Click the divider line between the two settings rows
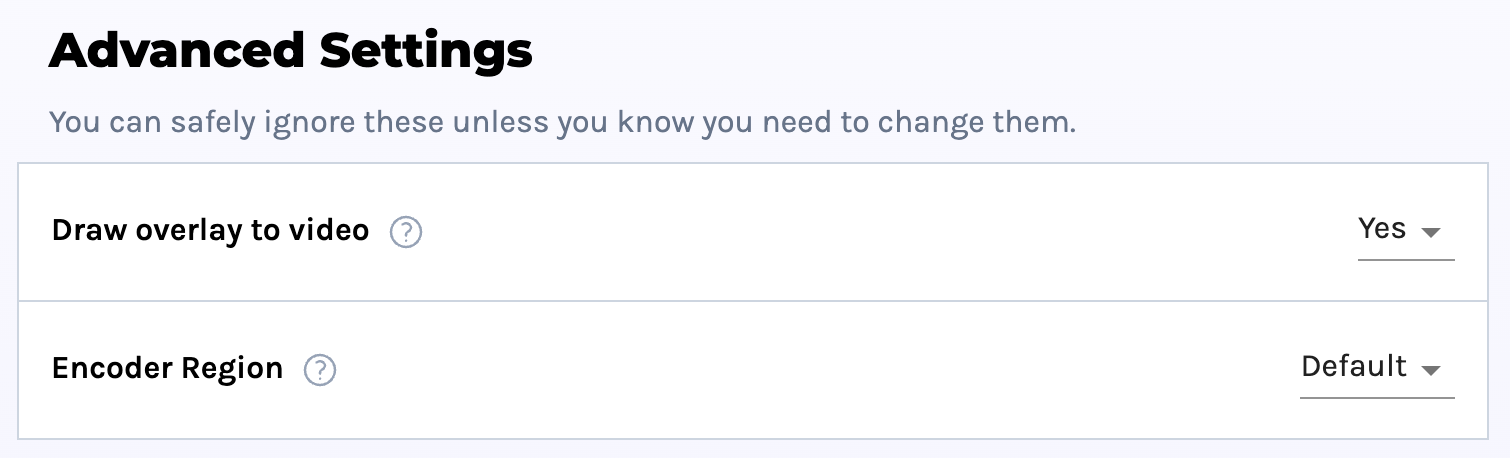 (x=753, y=300)
